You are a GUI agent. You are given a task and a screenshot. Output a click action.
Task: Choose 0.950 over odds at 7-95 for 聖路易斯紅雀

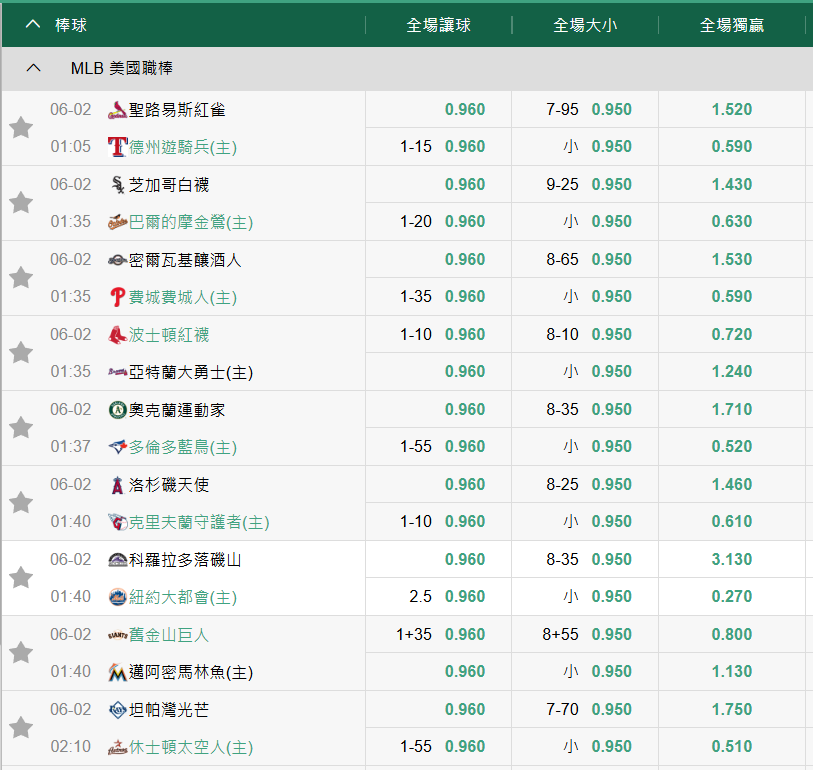(612, 109)
